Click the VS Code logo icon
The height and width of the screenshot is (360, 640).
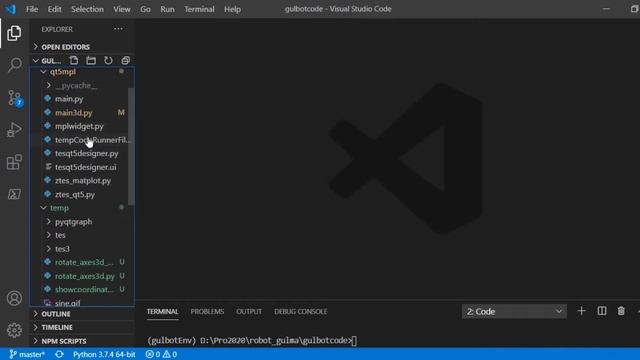click(10, 9)
